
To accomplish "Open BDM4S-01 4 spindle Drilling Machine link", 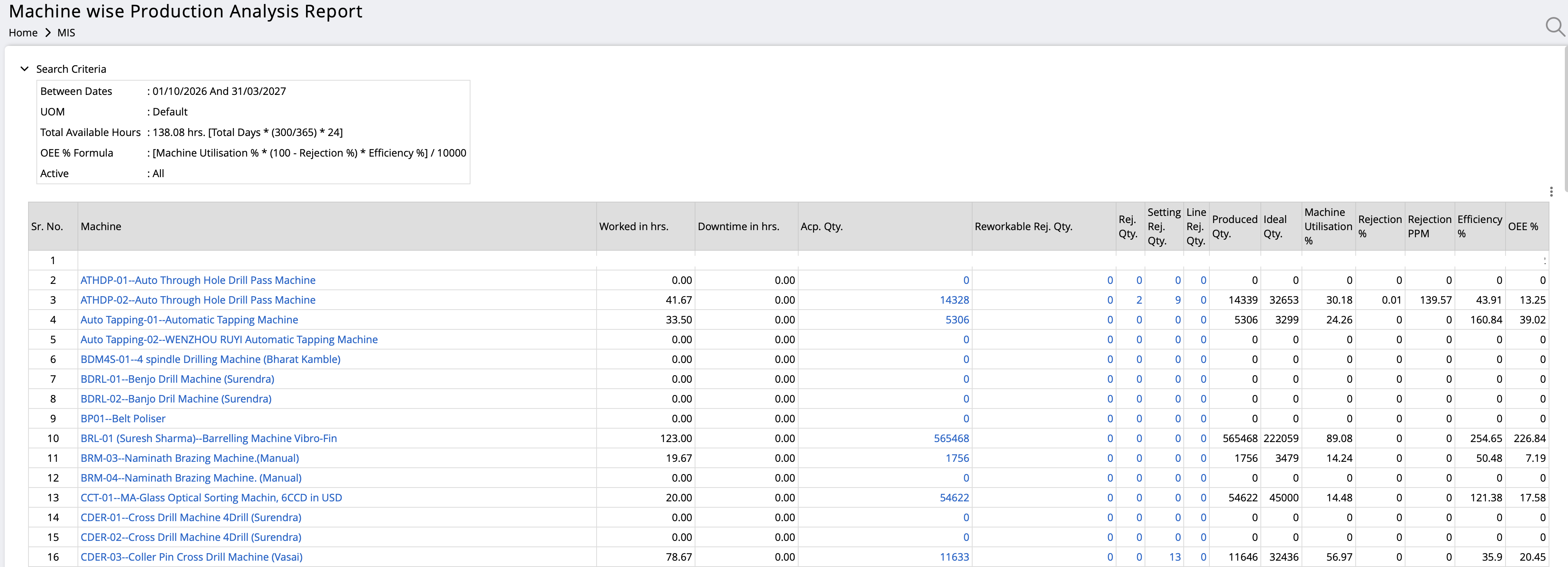I will coord(211,359).
